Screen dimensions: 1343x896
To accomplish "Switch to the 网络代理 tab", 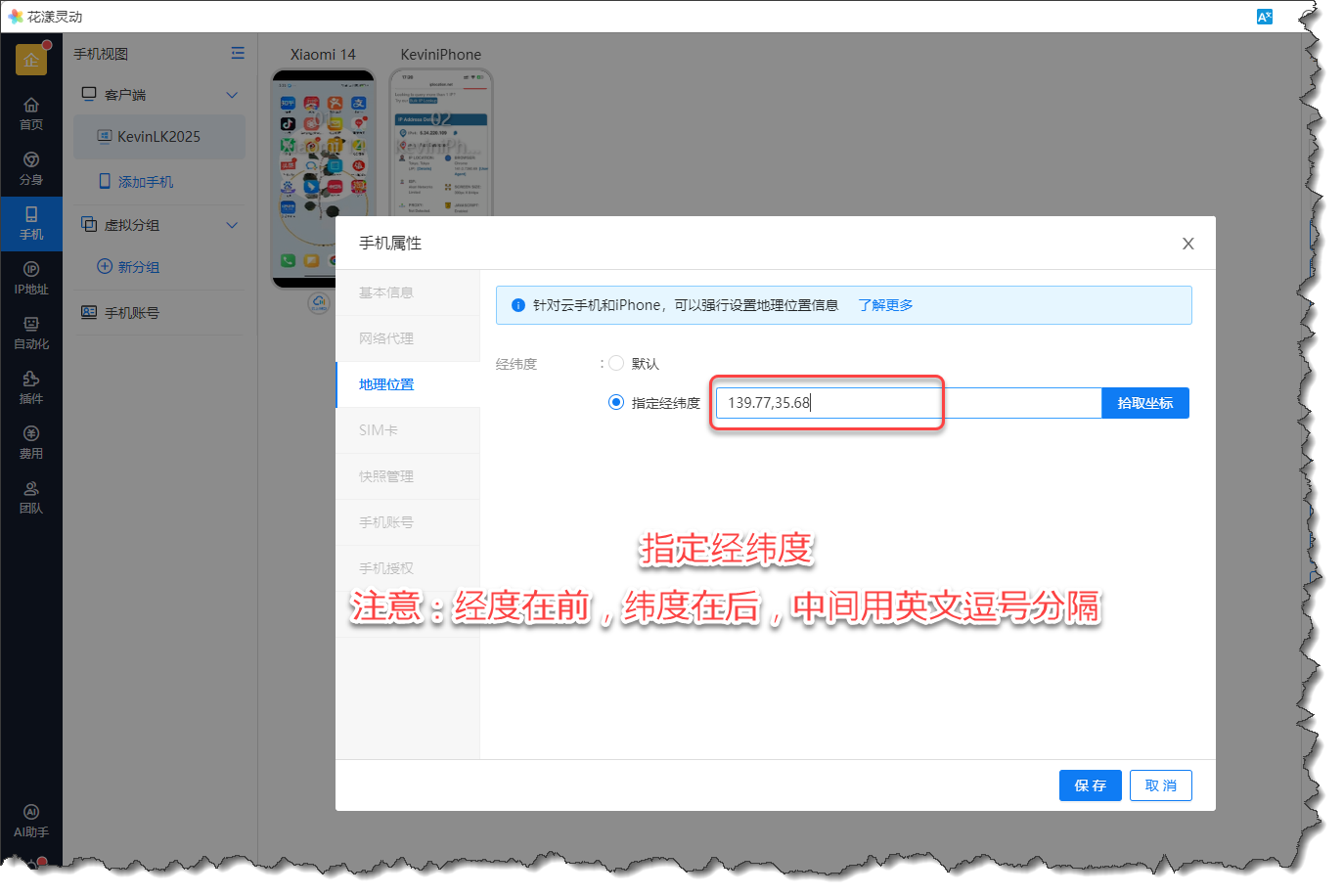I will 386,338.
